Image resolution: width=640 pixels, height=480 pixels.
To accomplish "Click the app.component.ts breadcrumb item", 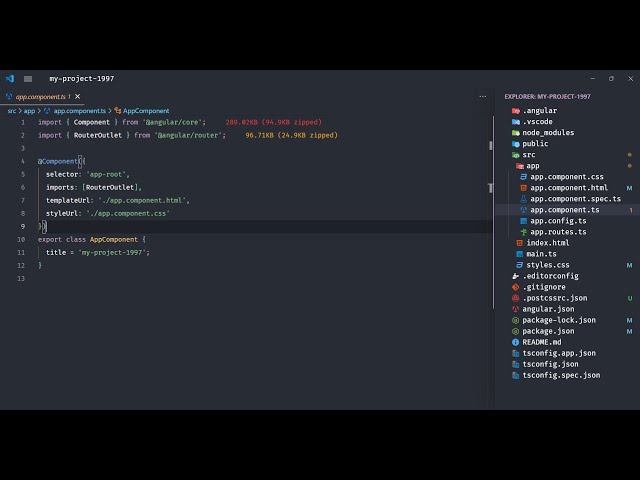I will tap(81, 111).
